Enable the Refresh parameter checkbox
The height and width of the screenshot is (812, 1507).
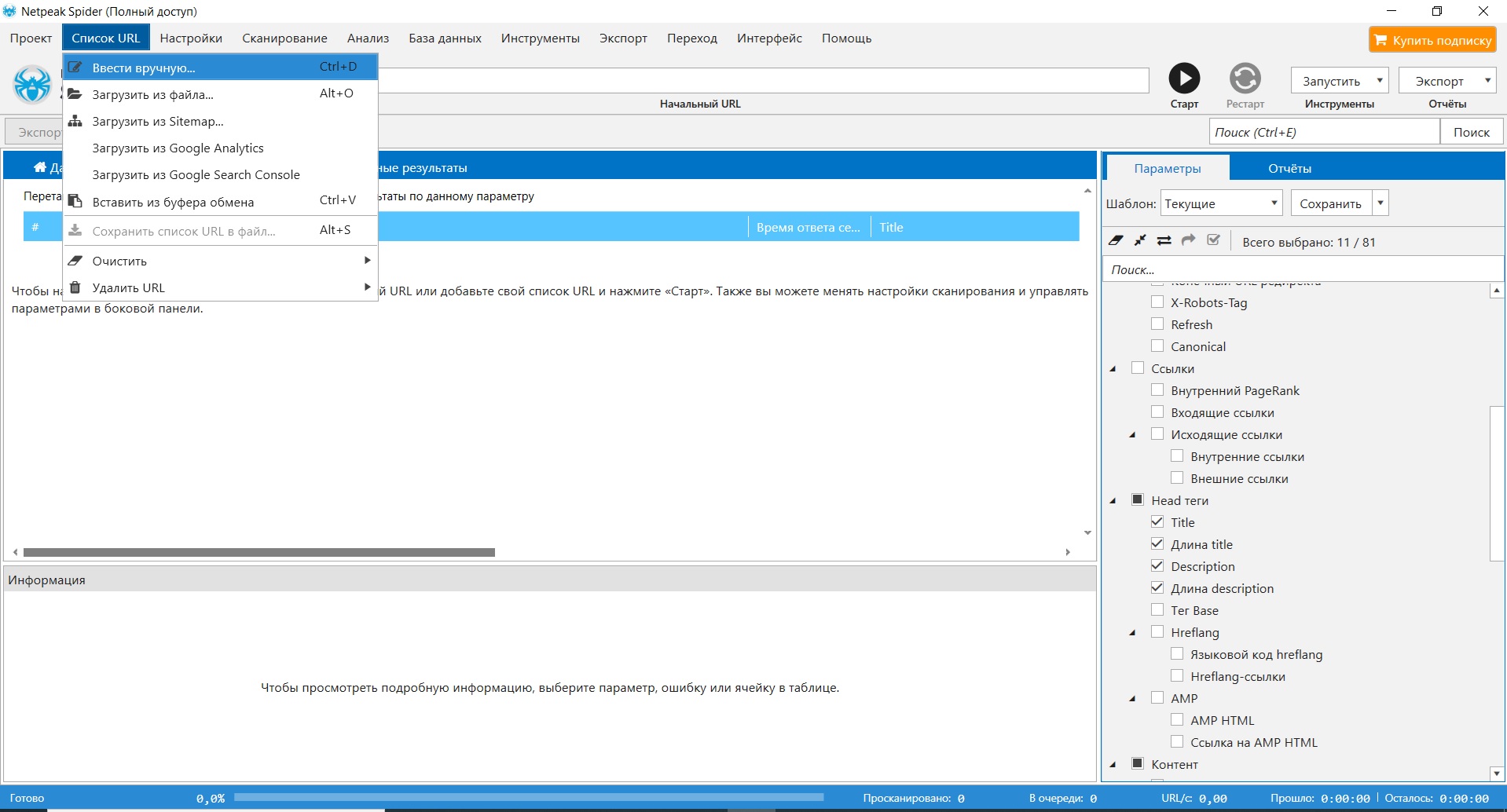(1157, 324)
